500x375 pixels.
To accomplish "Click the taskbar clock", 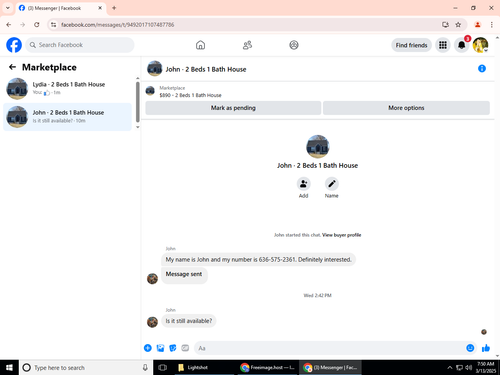I will pyautogui.click(x=486, y=367).
